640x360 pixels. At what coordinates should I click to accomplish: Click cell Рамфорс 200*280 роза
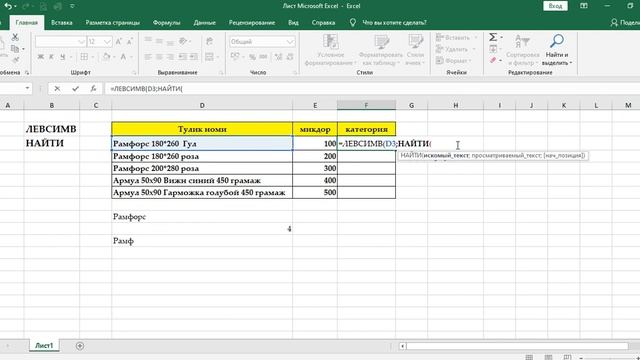(202, 168)
